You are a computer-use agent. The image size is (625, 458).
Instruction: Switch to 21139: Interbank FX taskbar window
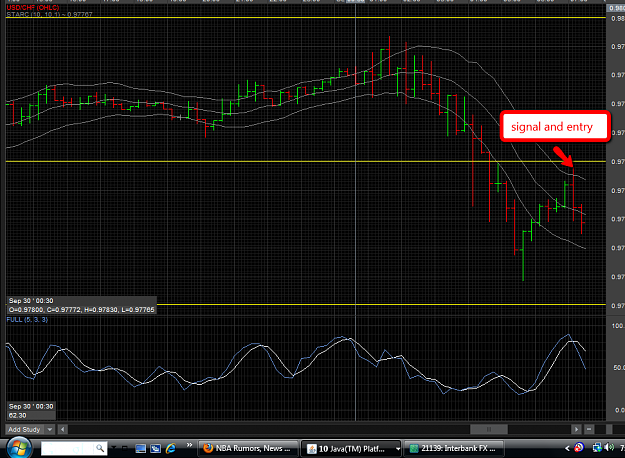[x=454, y=448]
